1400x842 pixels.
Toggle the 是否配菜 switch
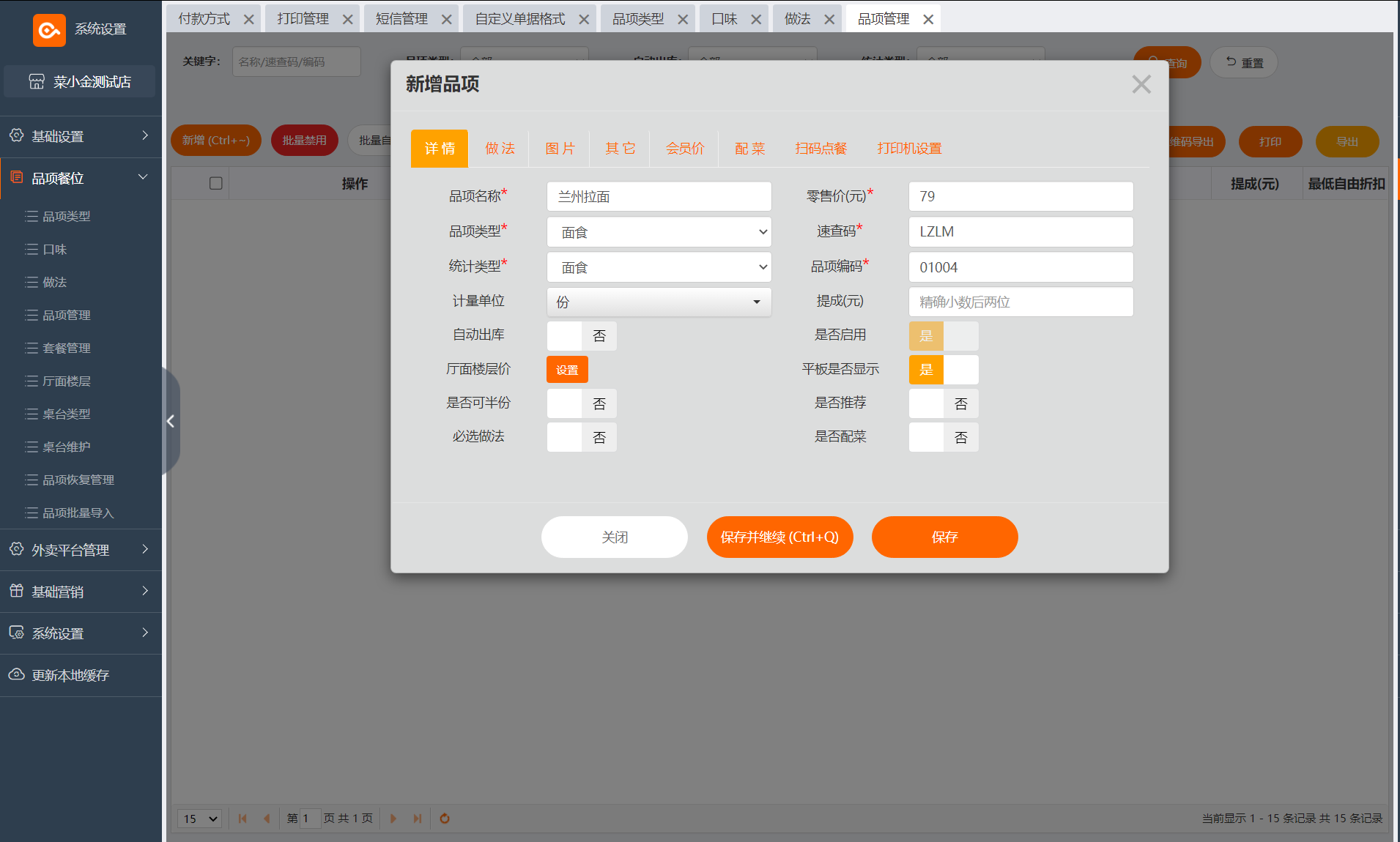tap(944, 437)
